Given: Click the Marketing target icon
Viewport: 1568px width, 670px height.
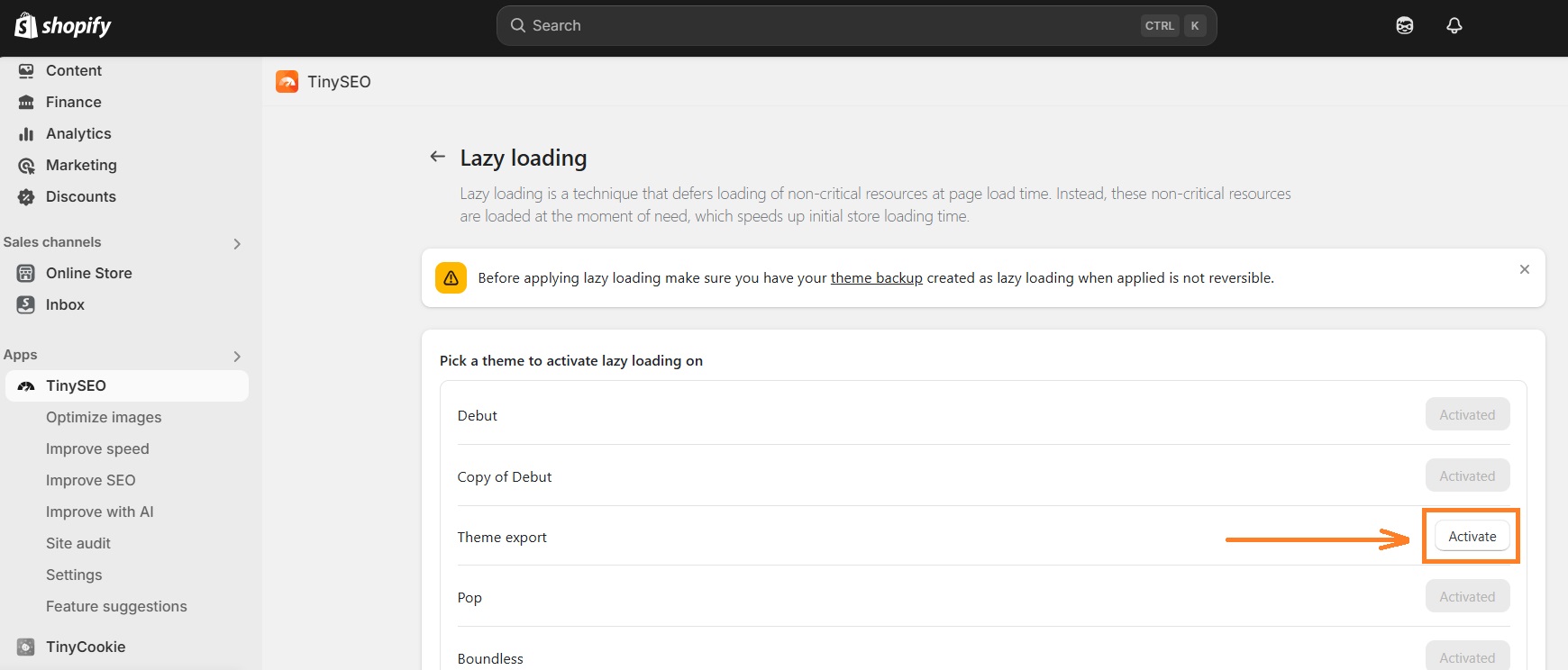Looking at the screenshot, I should (26, 165).
